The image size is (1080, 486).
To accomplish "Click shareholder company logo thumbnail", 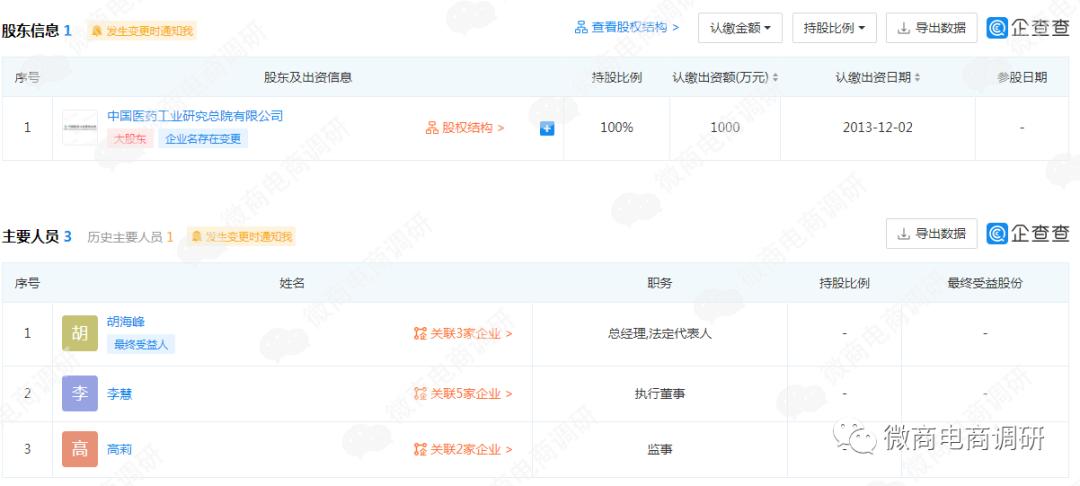I will (x=80, y=127).
